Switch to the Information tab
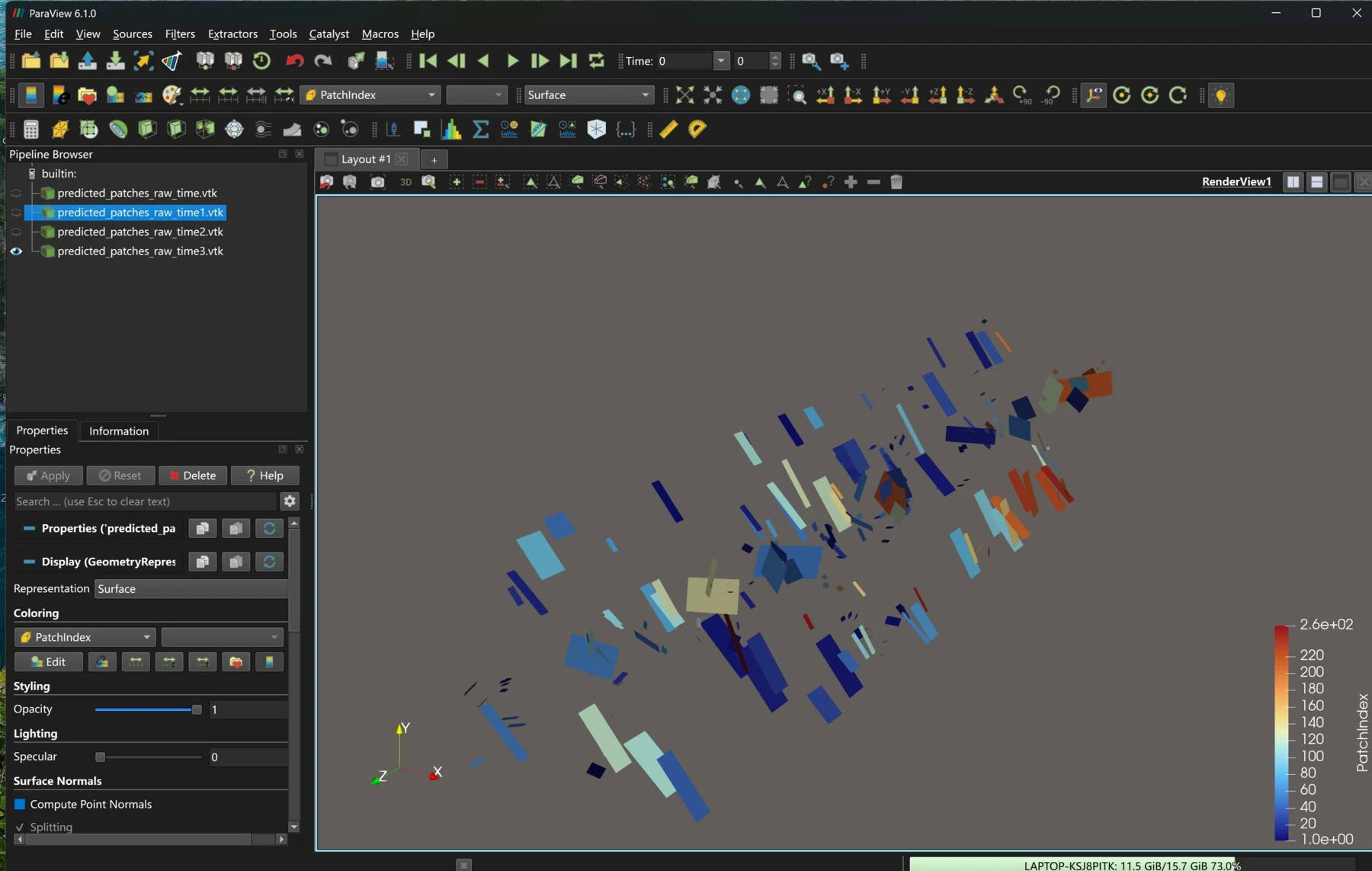Image resolution: width=1372 pixels, height=871 pixels. (119, 431)
